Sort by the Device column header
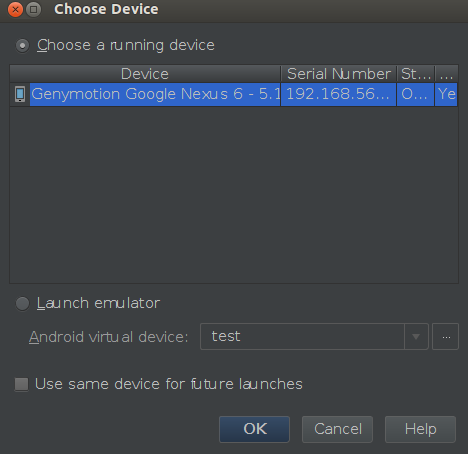This screenshot has width=468, height=454. (145, 74)
